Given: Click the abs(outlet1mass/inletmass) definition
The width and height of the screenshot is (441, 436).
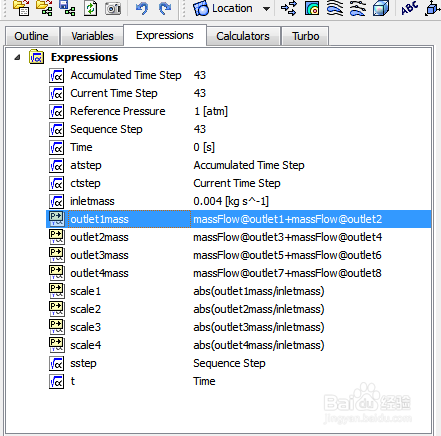Looking at the screenshot, I should tap(259, 291).
